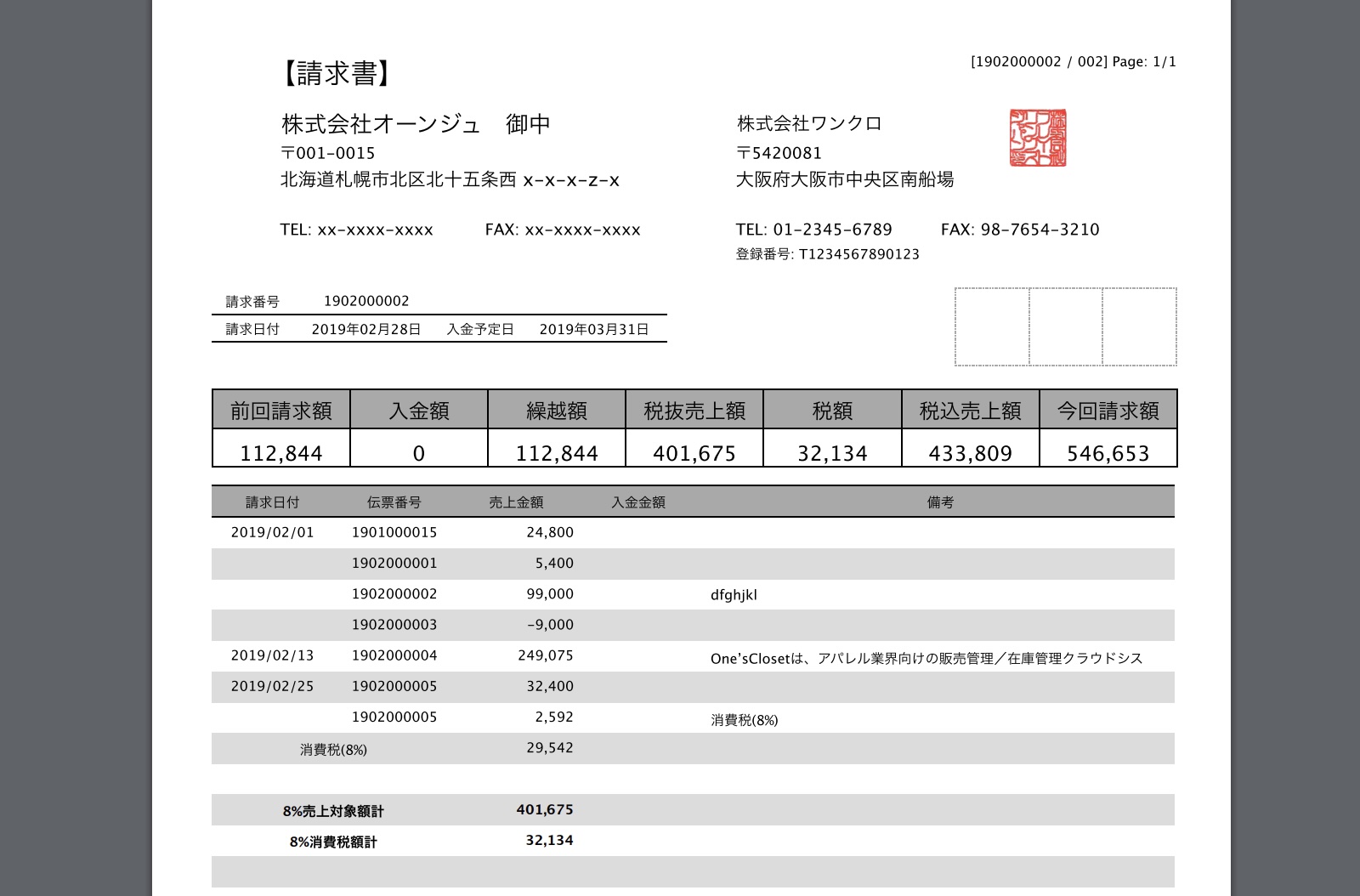Select the 今回請求額 amount 546,653
This screenshot has width=1360, height=896.
pos(1108,452)
